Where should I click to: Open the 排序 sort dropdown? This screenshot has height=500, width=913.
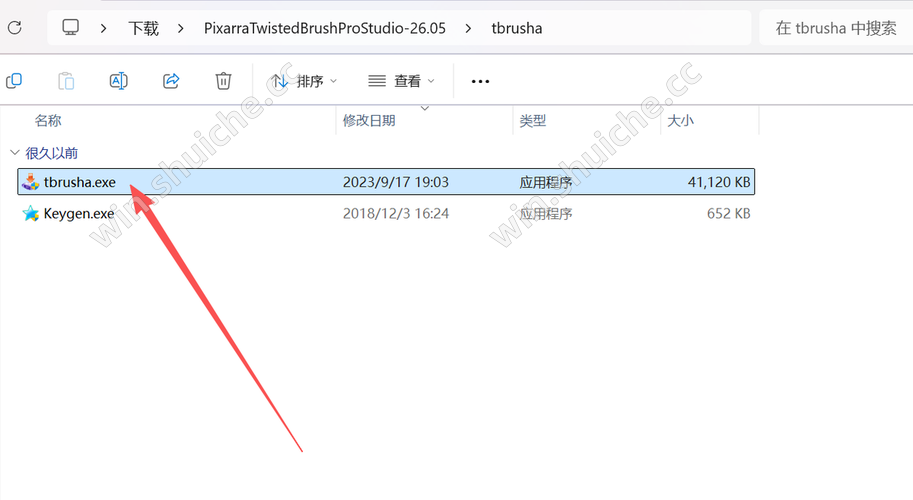click(304, 81)
